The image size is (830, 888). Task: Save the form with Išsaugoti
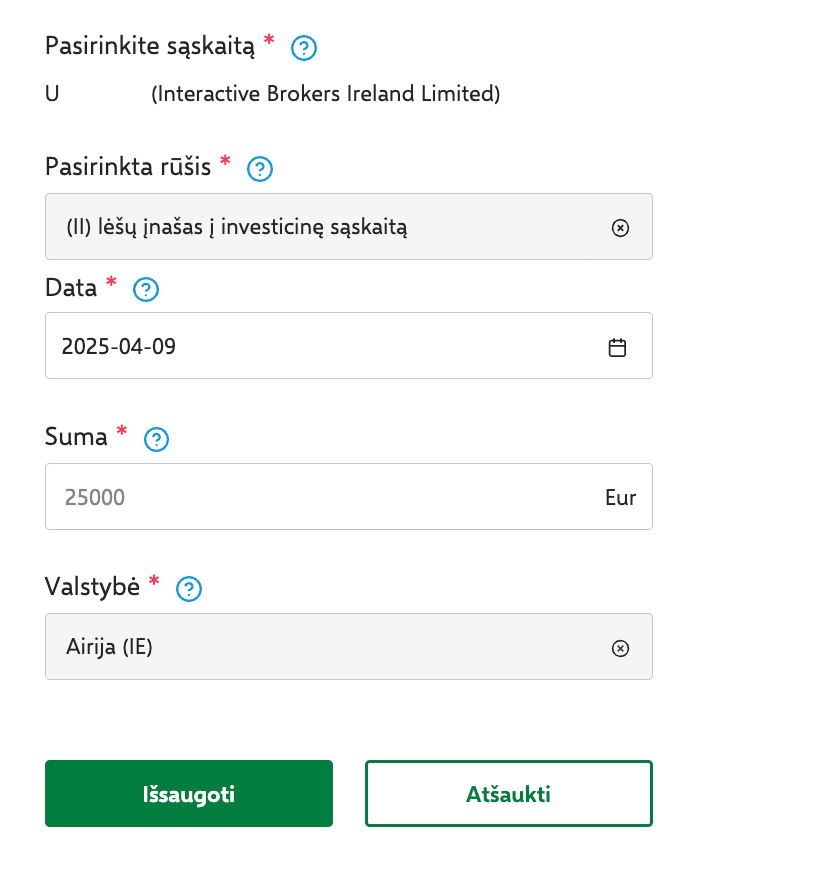coord(189,794)
